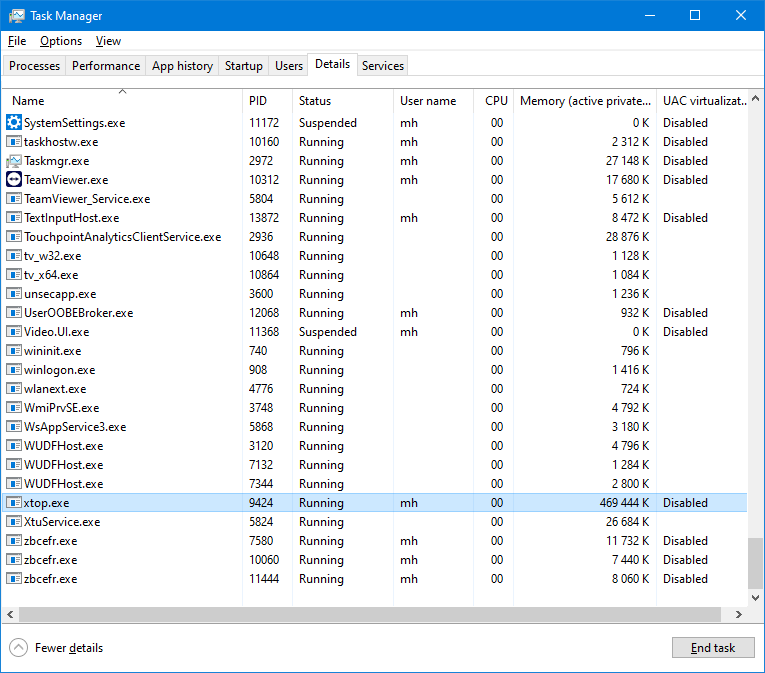Click the Task Manager title bar icon
Viewport: 765px width, 673px height.
[x=17, y=16]
